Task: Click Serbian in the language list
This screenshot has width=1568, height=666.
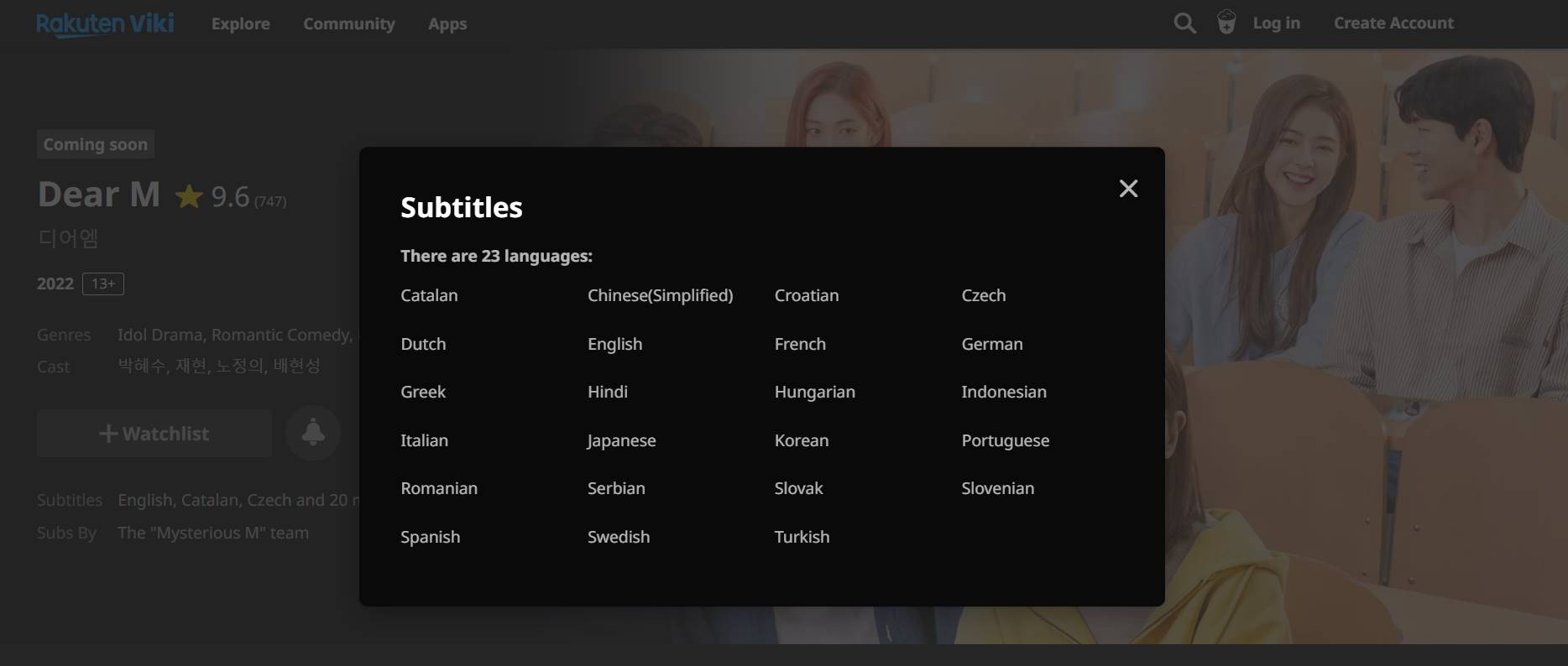Action: (616, 488)
